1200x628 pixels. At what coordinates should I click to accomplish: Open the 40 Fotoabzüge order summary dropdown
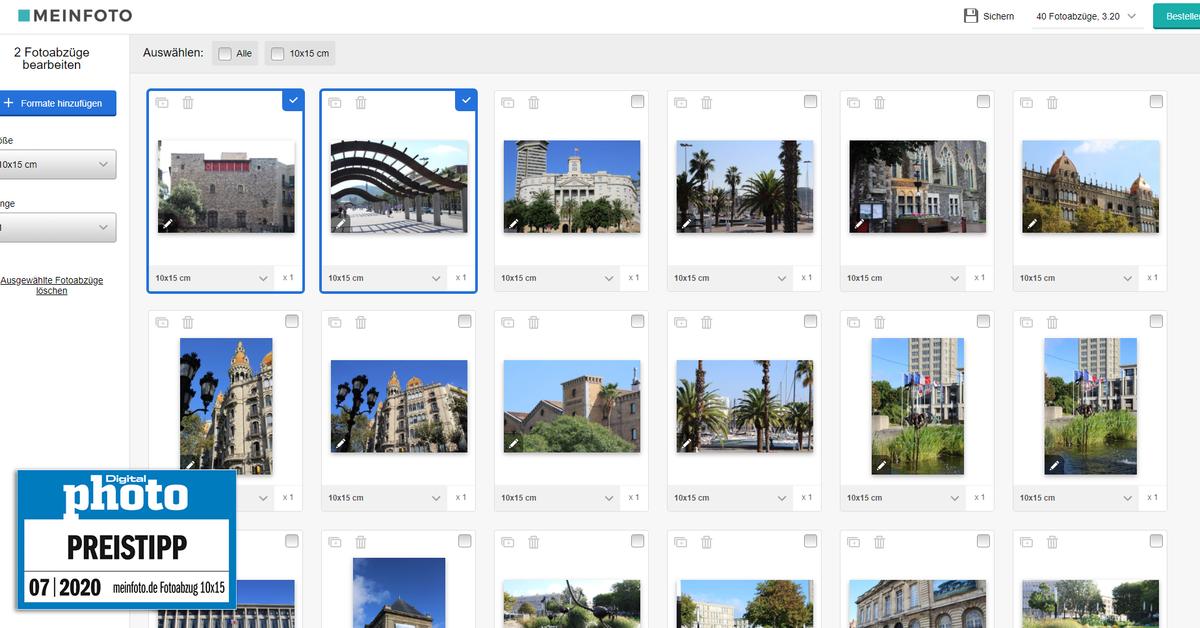[1088, 17]
